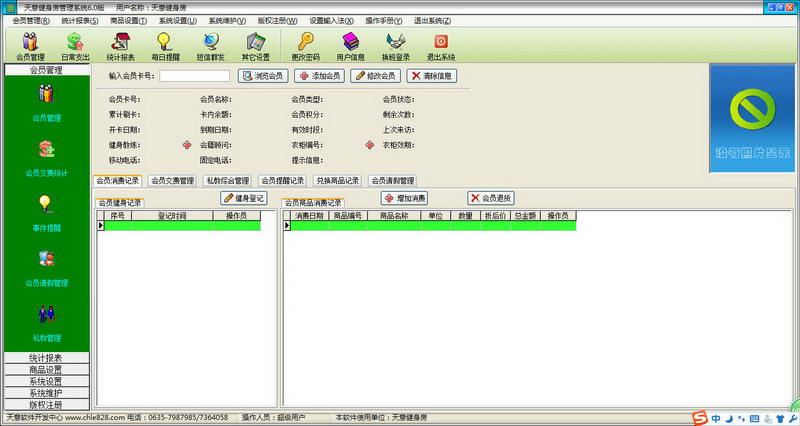The image size is (800, 426).
Task: Expand the 版权注册 sidebar section
Action: pos(46,405)
